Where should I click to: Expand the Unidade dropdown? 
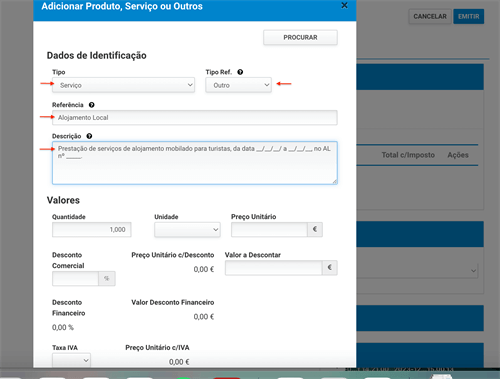[x=187, y=230]
